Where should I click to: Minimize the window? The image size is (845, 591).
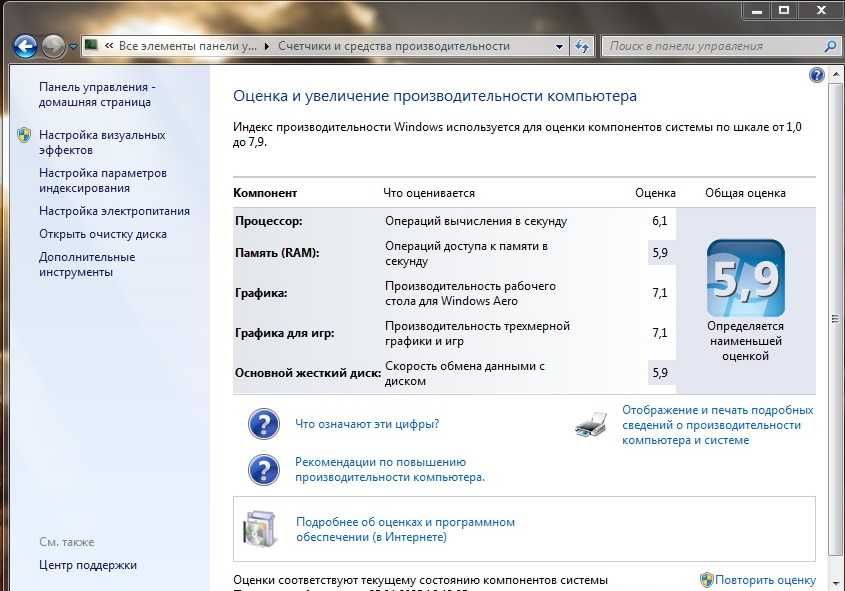click(x=757, y=10)
